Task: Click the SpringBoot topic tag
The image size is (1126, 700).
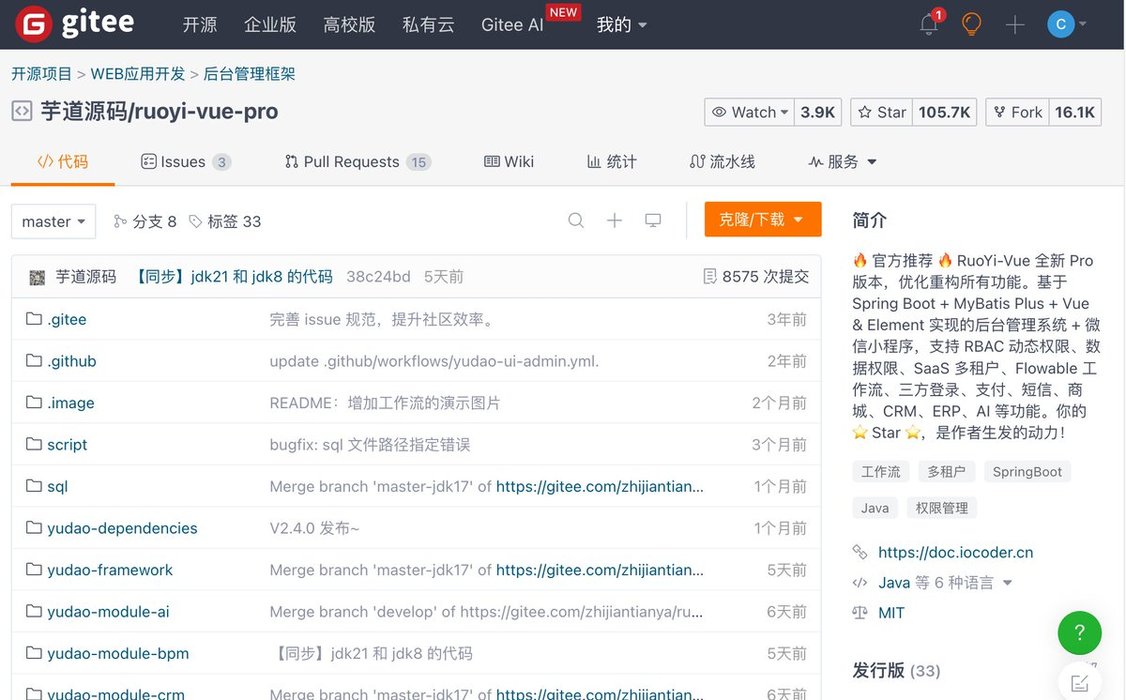Action: [1026, 471]
